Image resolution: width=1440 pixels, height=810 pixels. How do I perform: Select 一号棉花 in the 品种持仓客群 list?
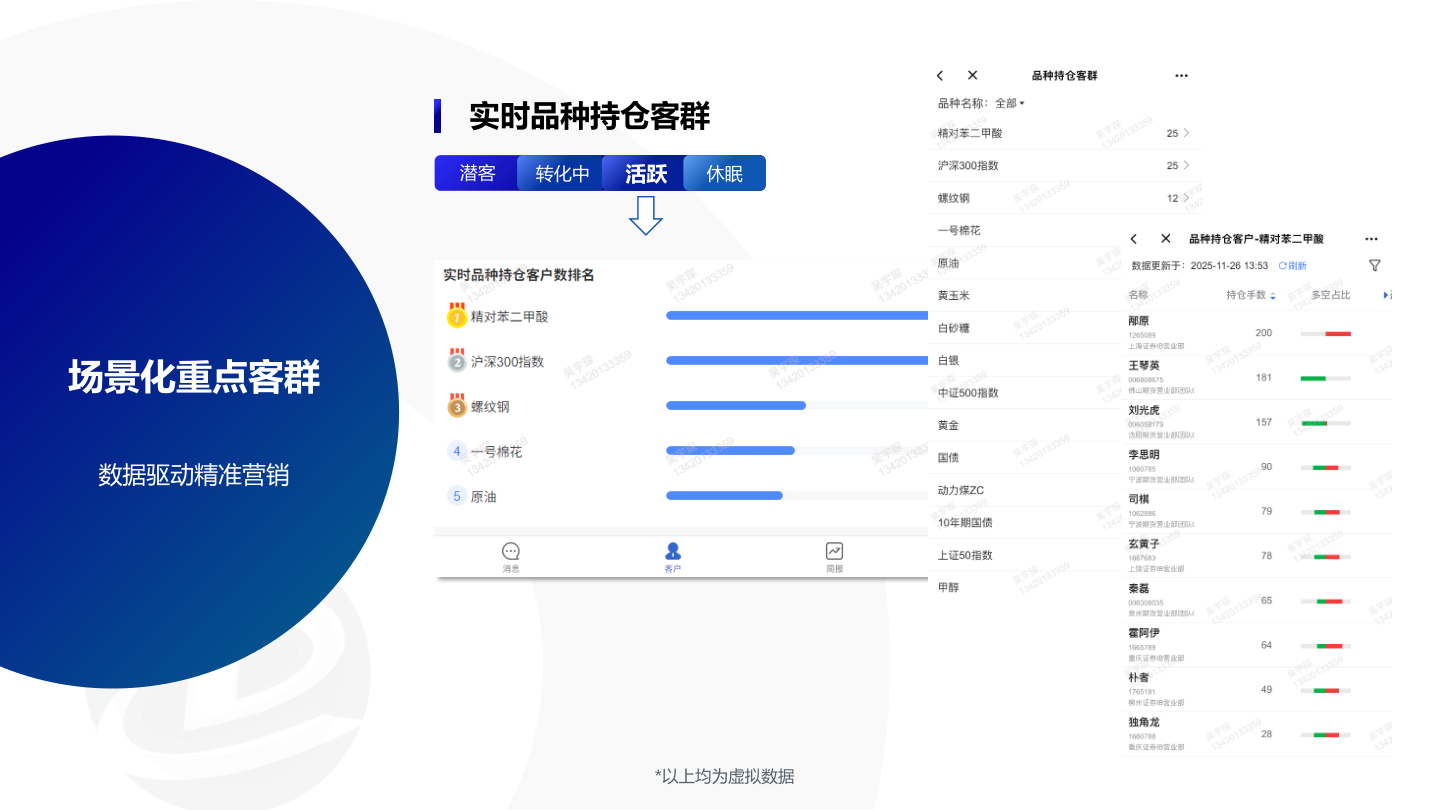click(x=959, y=230)
